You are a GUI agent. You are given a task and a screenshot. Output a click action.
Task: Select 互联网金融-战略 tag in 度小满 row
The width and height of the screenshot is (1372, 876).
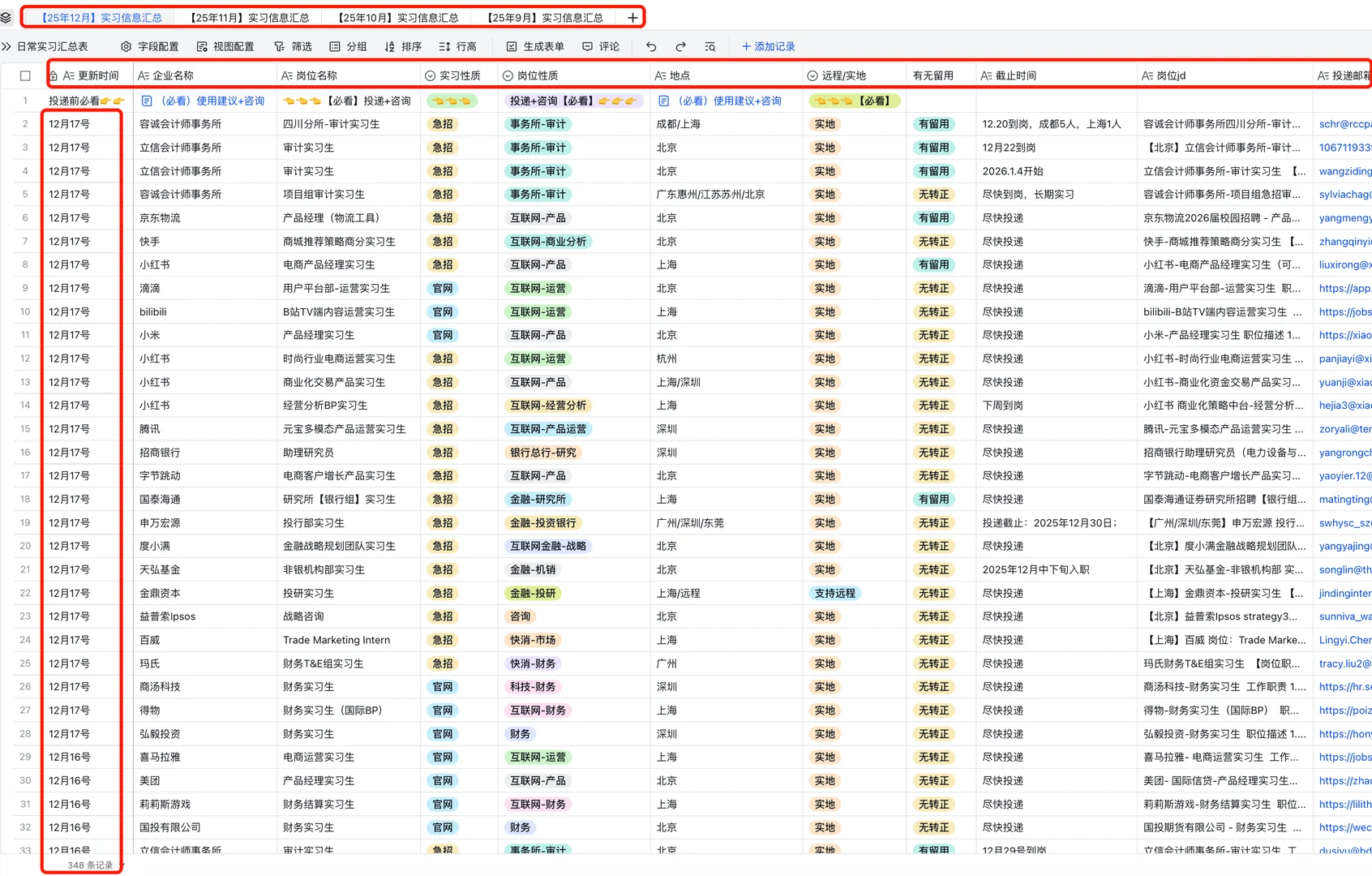(x=548, y=546)
